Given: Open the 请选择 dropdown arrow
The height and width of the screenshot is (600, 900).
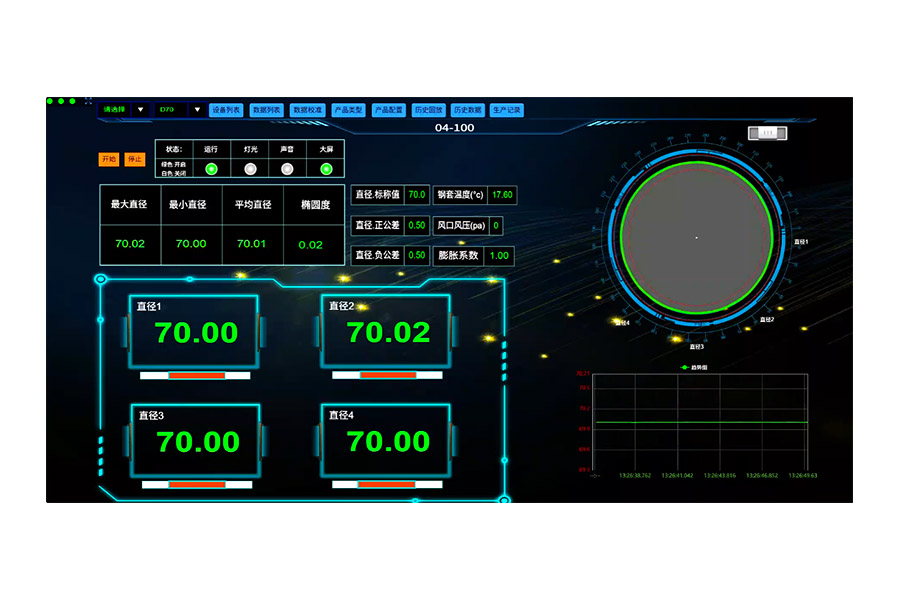Looking at the screenshot, I should tap(141, 110).
